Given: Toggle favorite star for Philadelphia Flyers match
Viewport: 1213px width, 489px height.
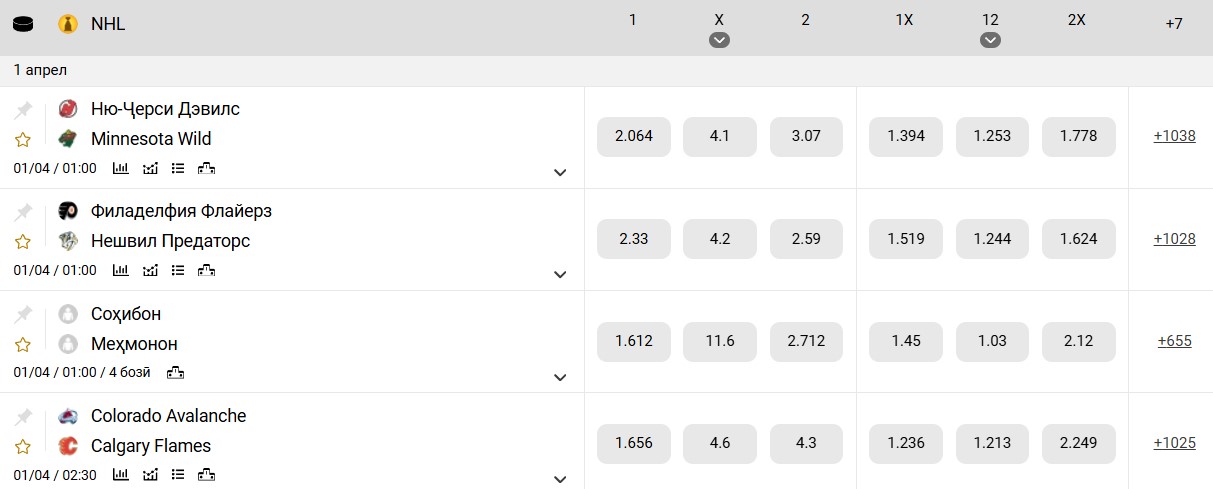Looking at the screenshot, I should pyautogui.click(x=23, y=241).
